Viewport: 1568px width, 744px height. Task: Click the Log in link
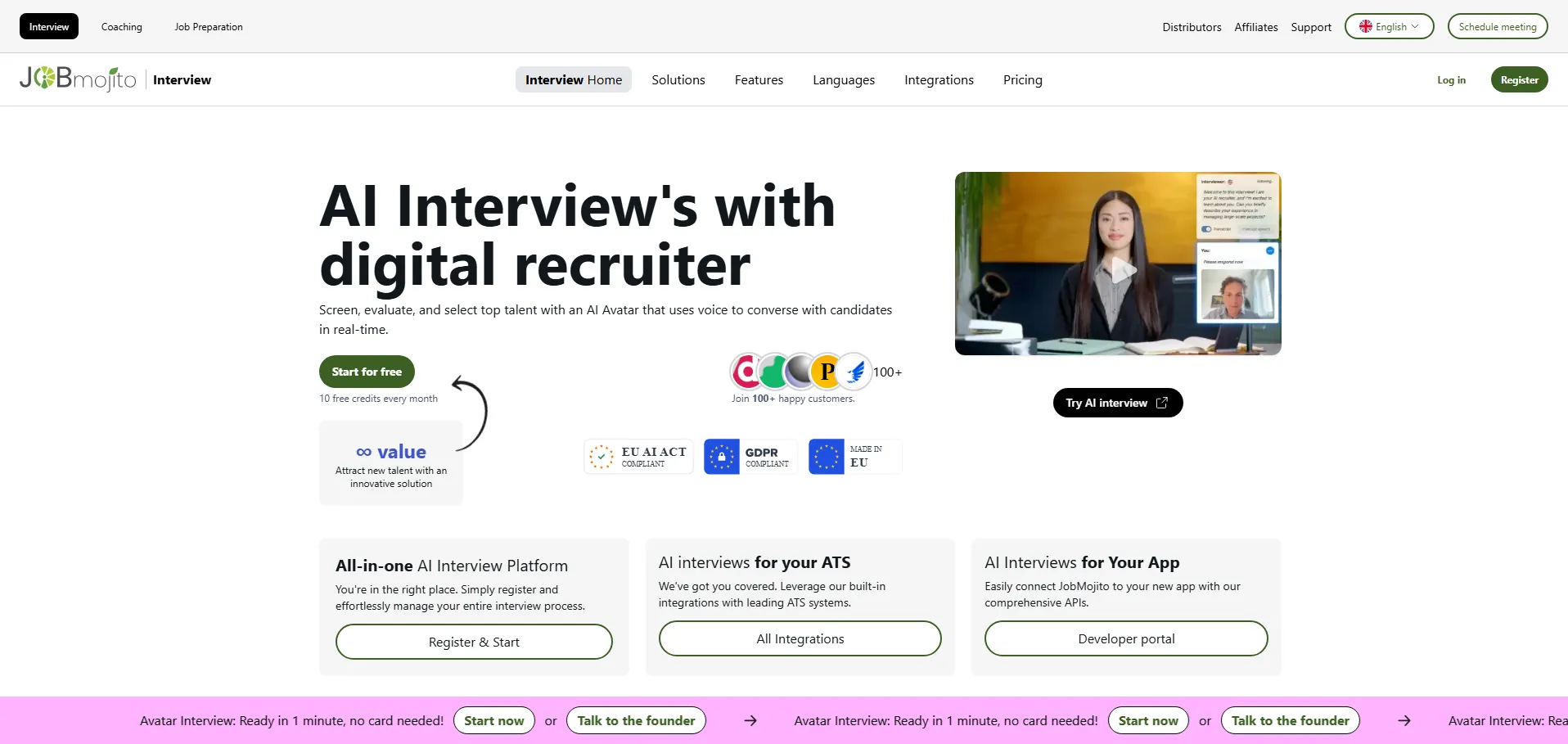coord(1451,79)
